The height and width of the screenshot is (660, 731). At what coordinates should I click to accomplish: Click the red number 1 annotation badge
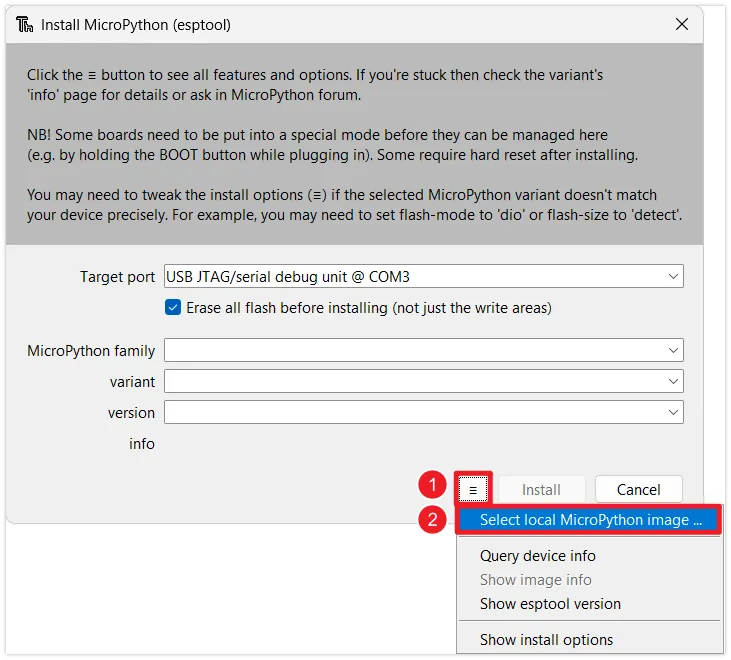pyautogui.click(x=432, y=486)
